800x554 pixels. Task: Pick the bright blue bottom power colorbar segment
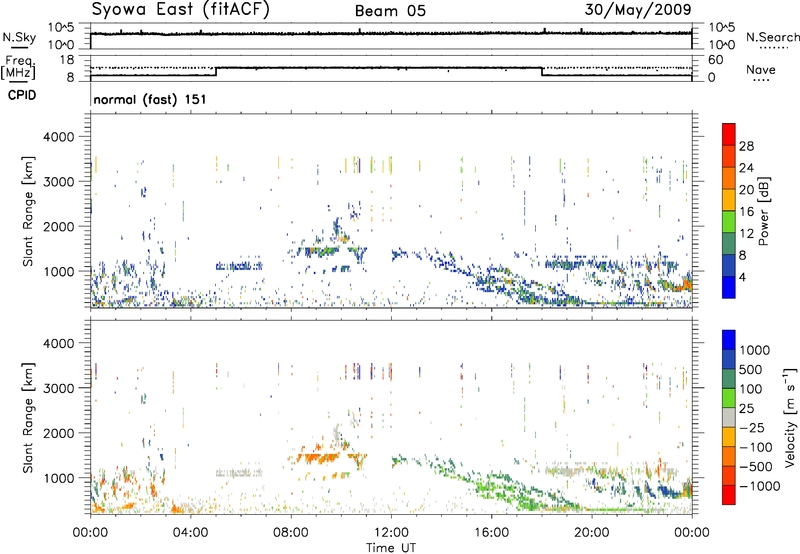[729, 288]
